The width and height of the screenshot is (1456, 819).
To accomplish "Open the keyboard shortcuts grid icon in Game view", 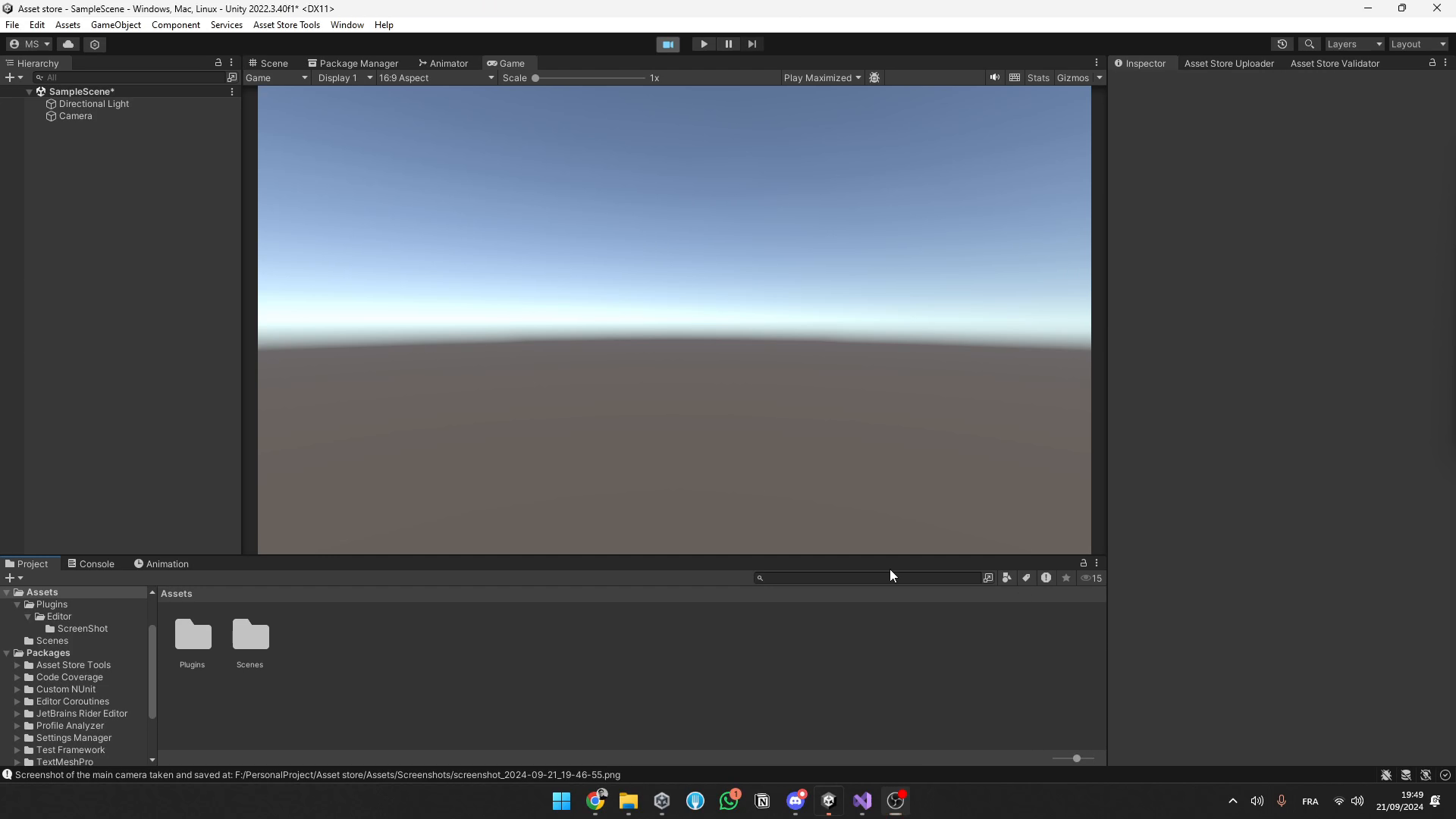I will tap(1015, 77).
